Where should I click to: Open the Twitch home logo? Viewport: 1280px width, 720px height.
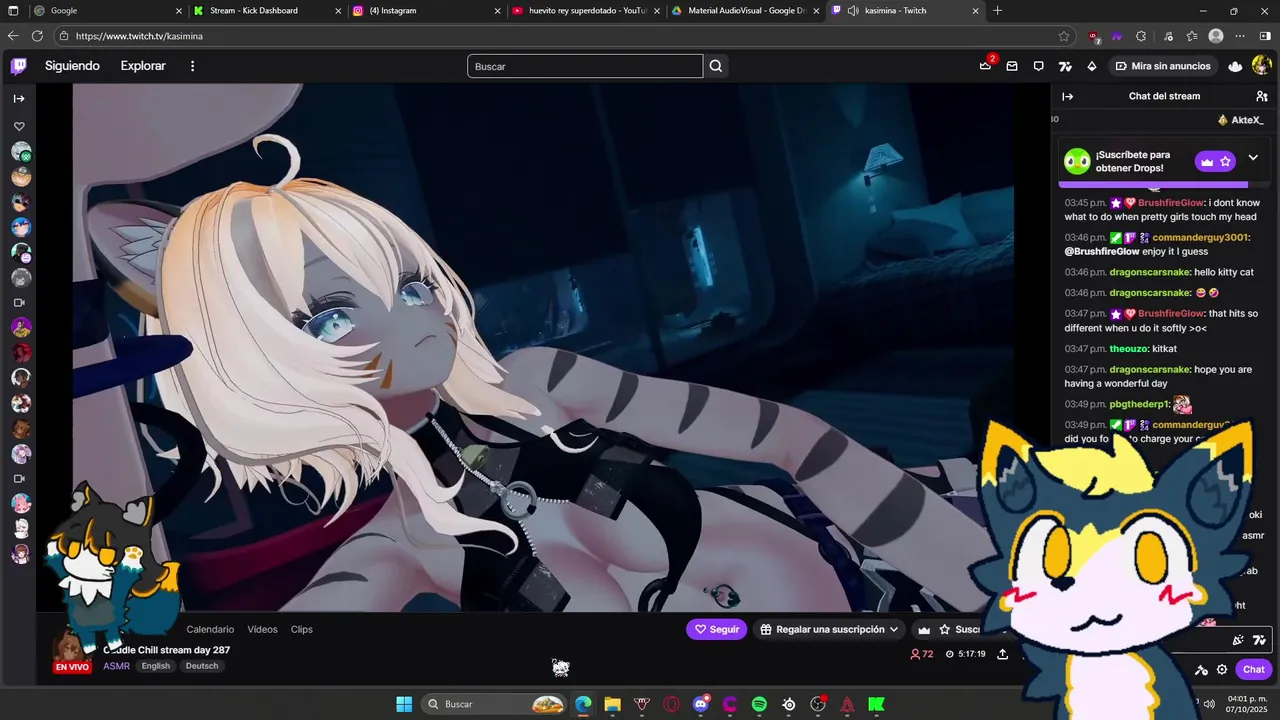[x=19, y=66]
